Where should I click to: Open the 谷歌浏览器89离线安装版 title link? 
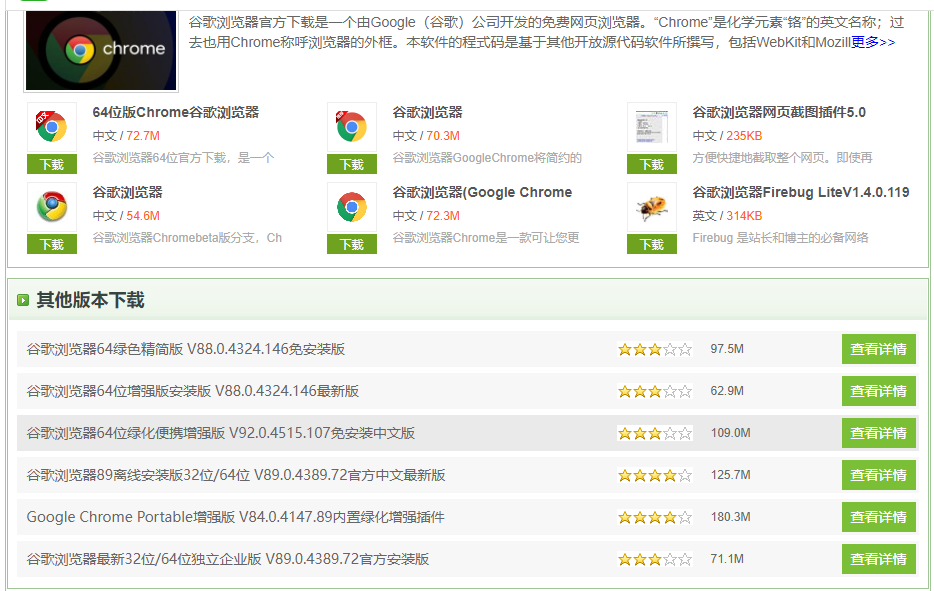220,475
